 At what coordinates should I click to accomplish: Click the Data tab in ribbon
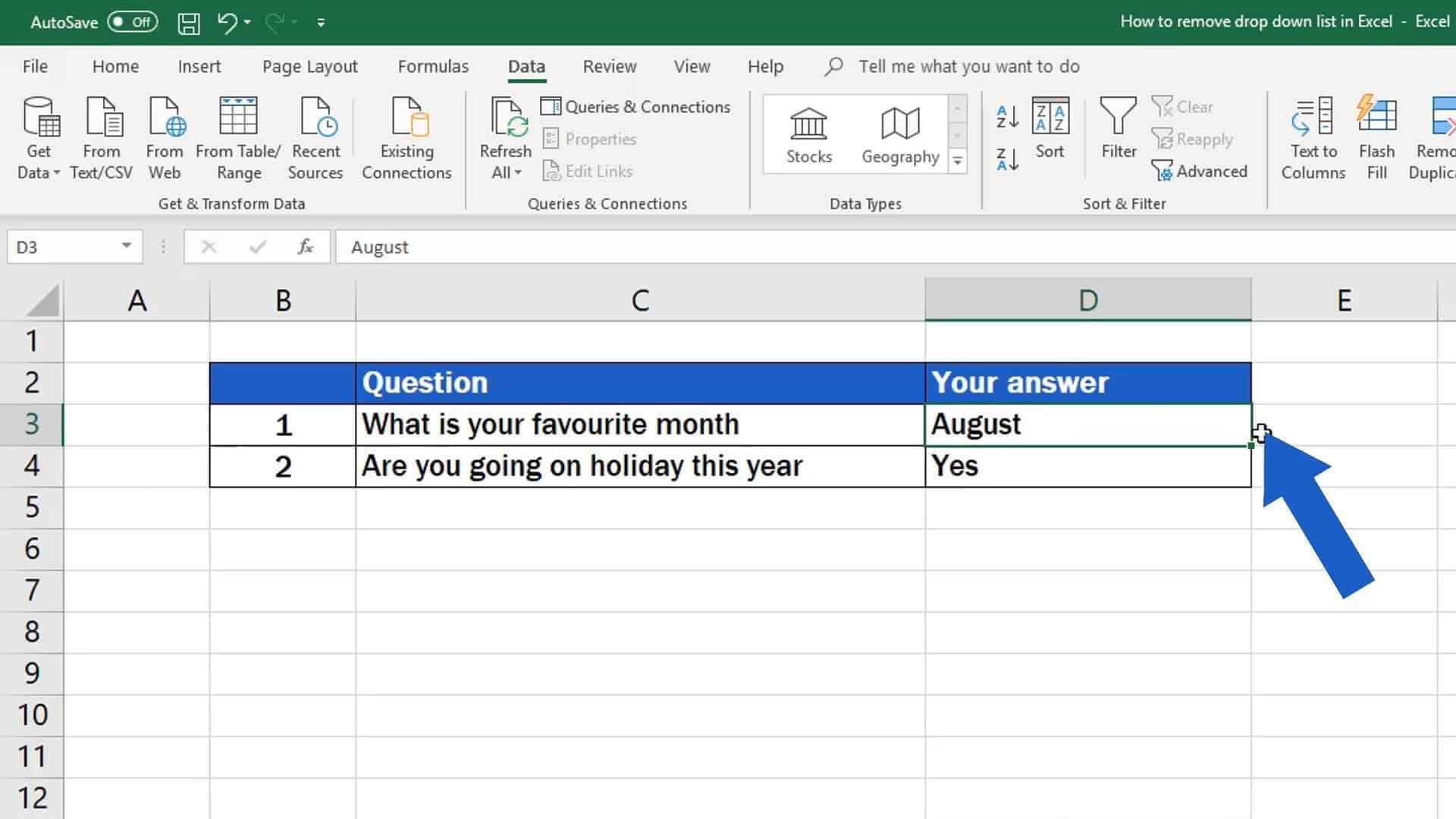[526, 66]
